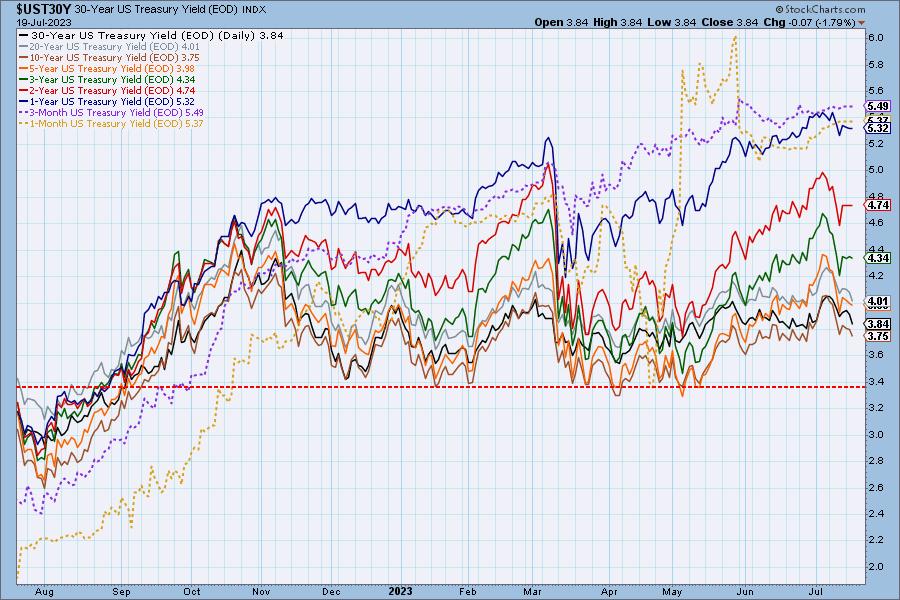Click the Mar label on the time axis
900x600 pixels.
[x=533, y=592]
